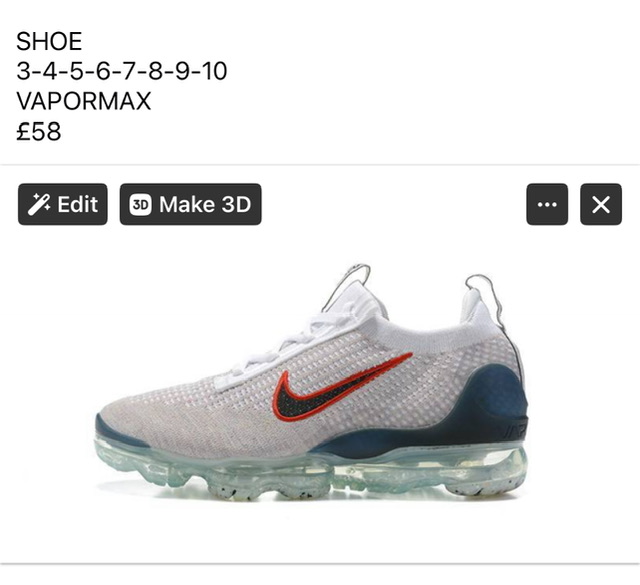Image resolution: width=640 pixels, height=585 pixels.
Task: Open the three-dots more options menu
Action: coord(547,204)
